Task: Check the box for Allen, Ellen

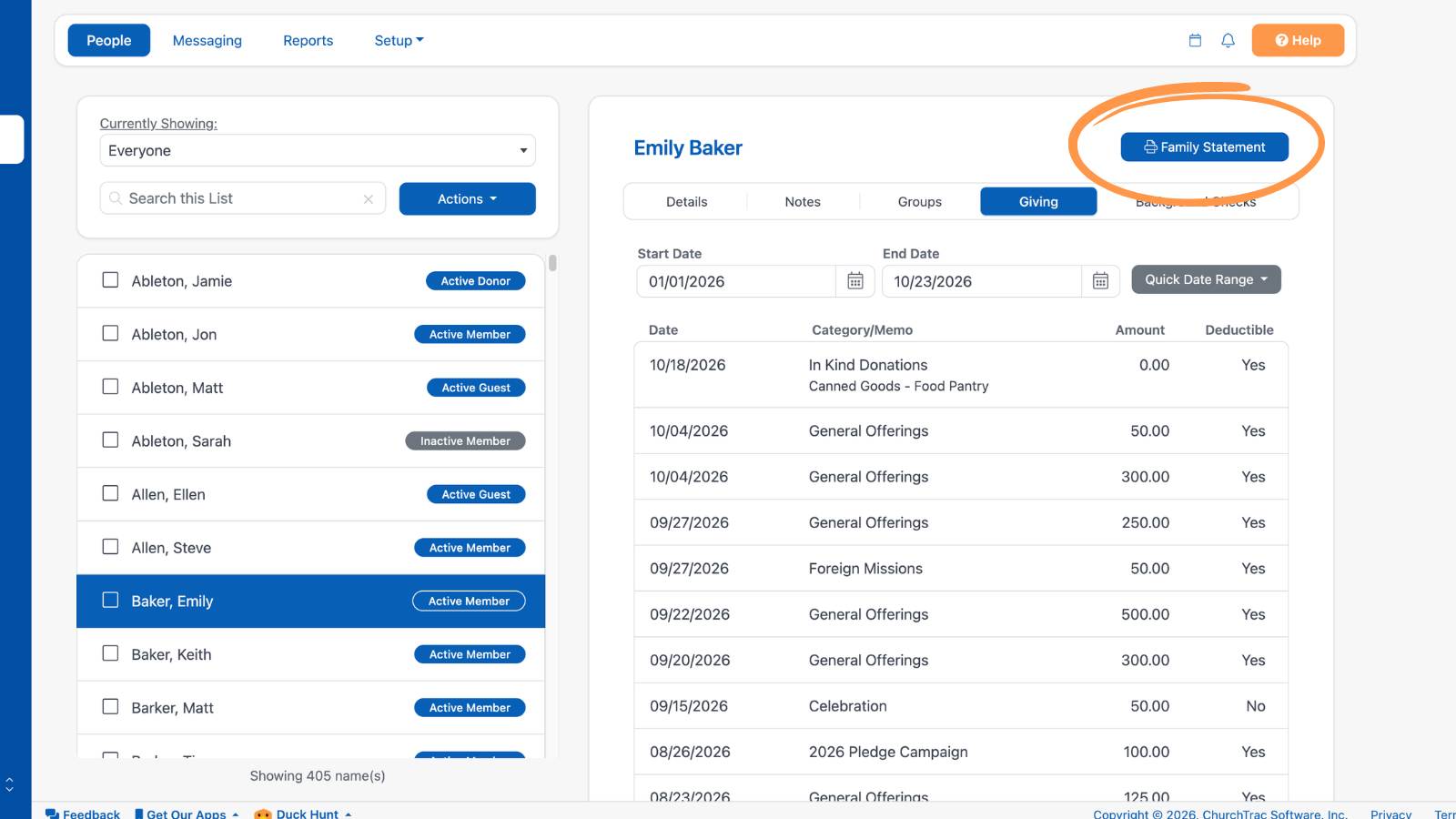Action: click(x=110, y=493)
